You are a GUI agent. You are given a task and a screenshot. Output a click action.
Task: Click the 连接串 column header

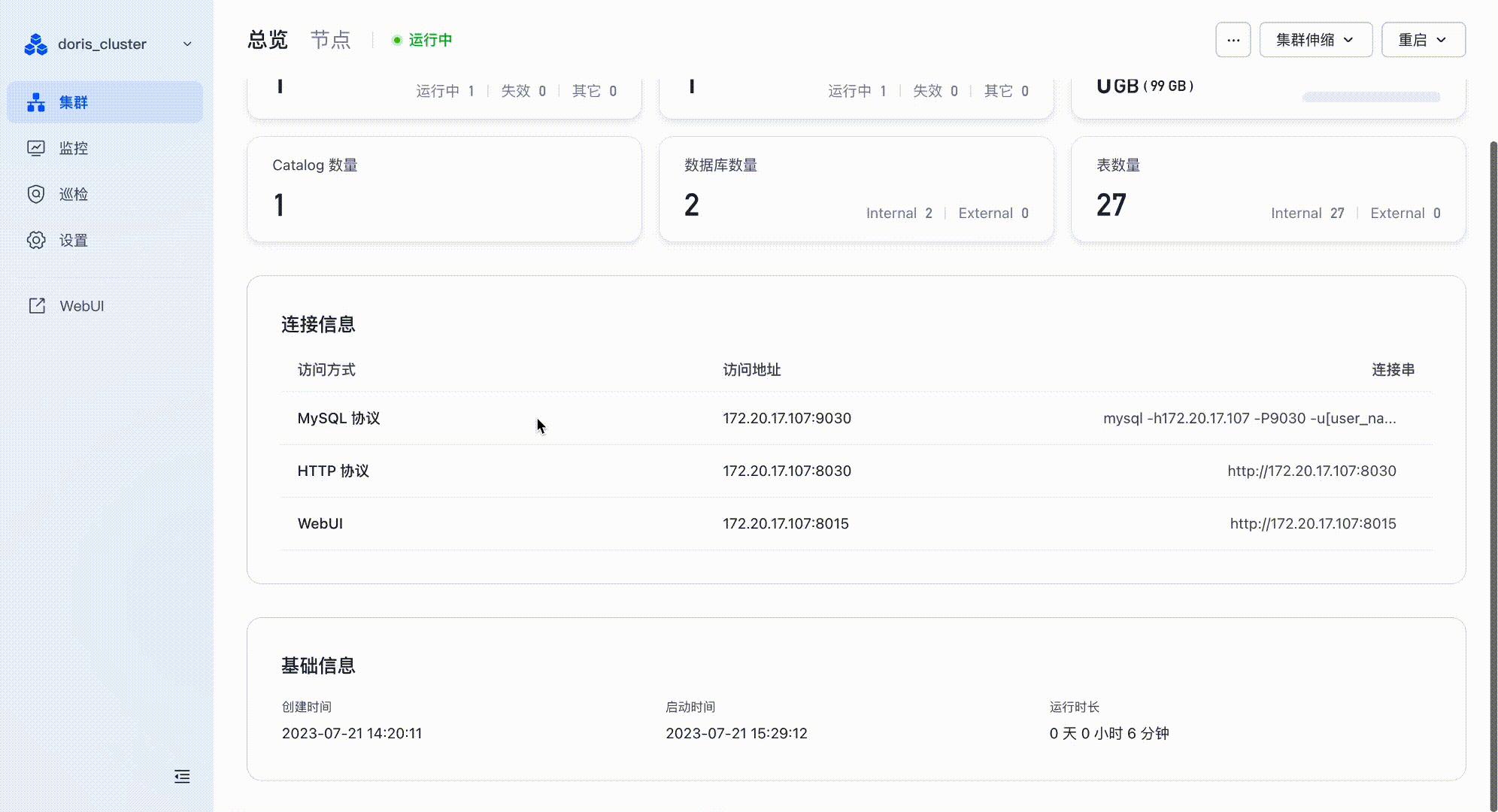point(1393,370)
